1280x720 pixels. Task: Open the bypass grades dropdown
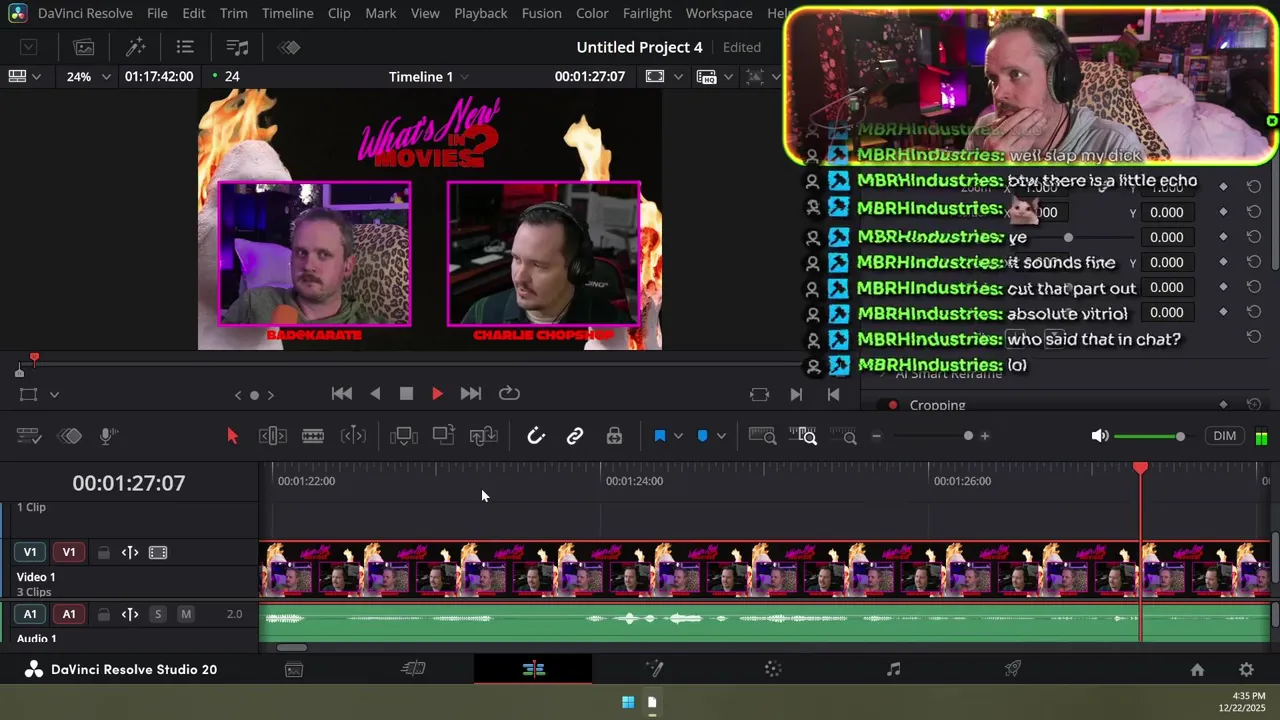point(775,76)
